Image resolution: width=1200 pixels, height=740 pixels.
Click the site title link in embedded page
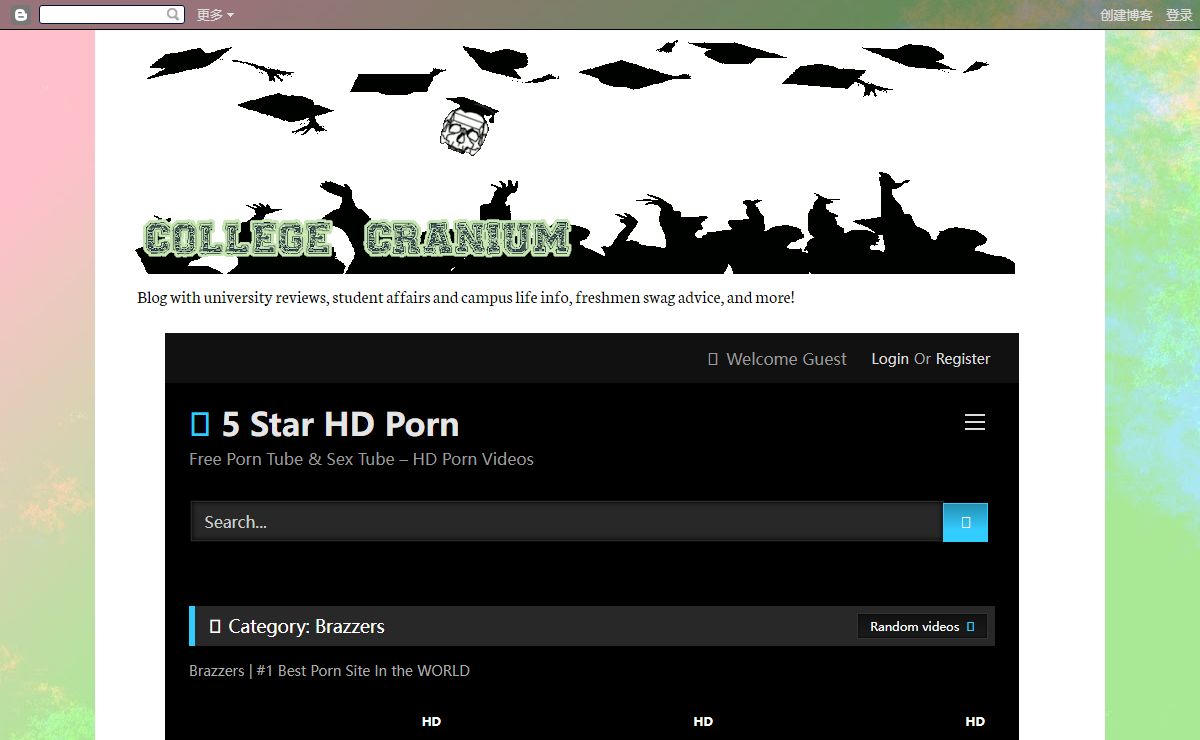[325, 424]
